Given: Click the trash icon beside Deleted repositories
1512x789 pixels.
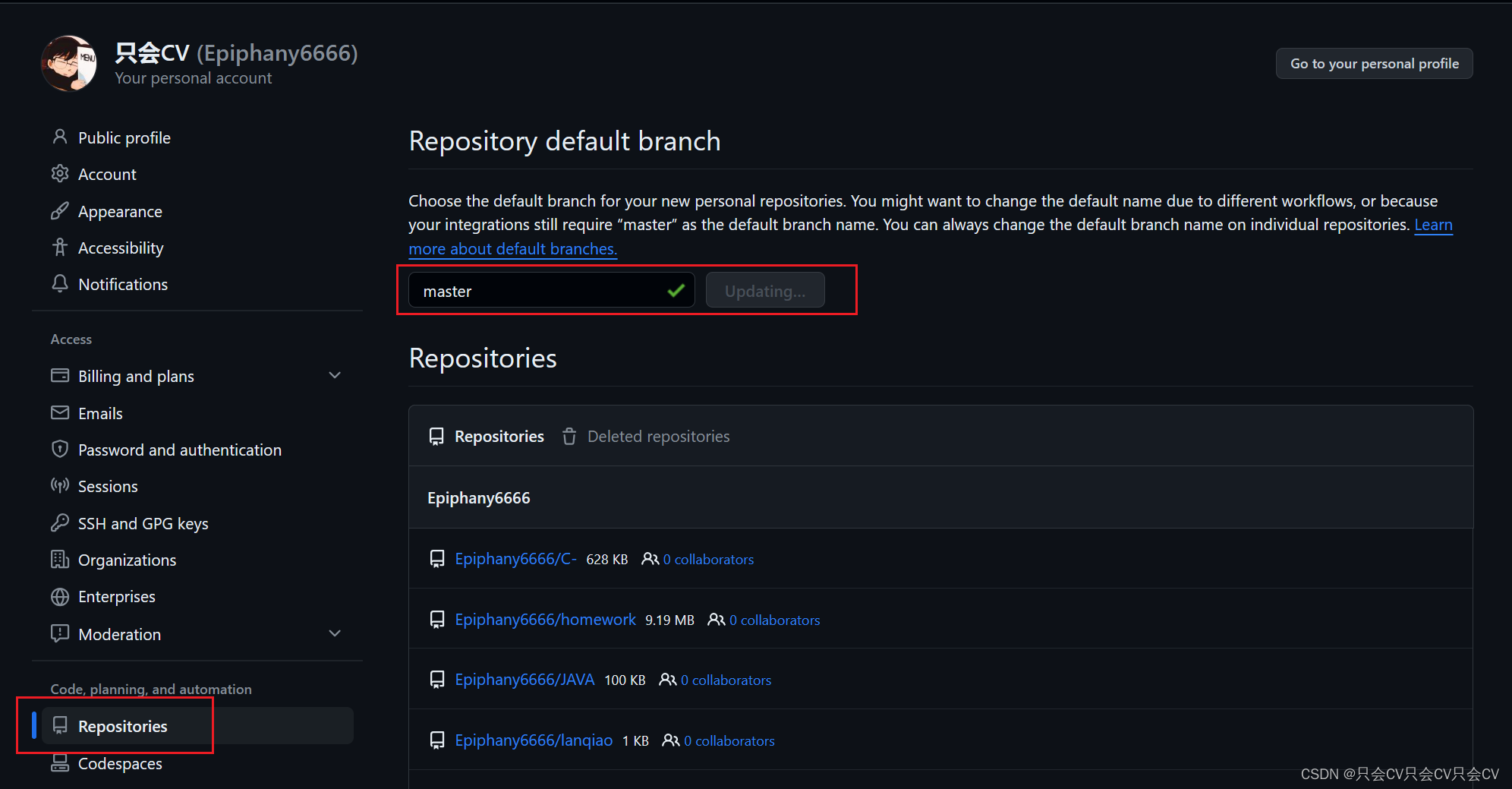Looking at the screenshot, I should 569,437.
